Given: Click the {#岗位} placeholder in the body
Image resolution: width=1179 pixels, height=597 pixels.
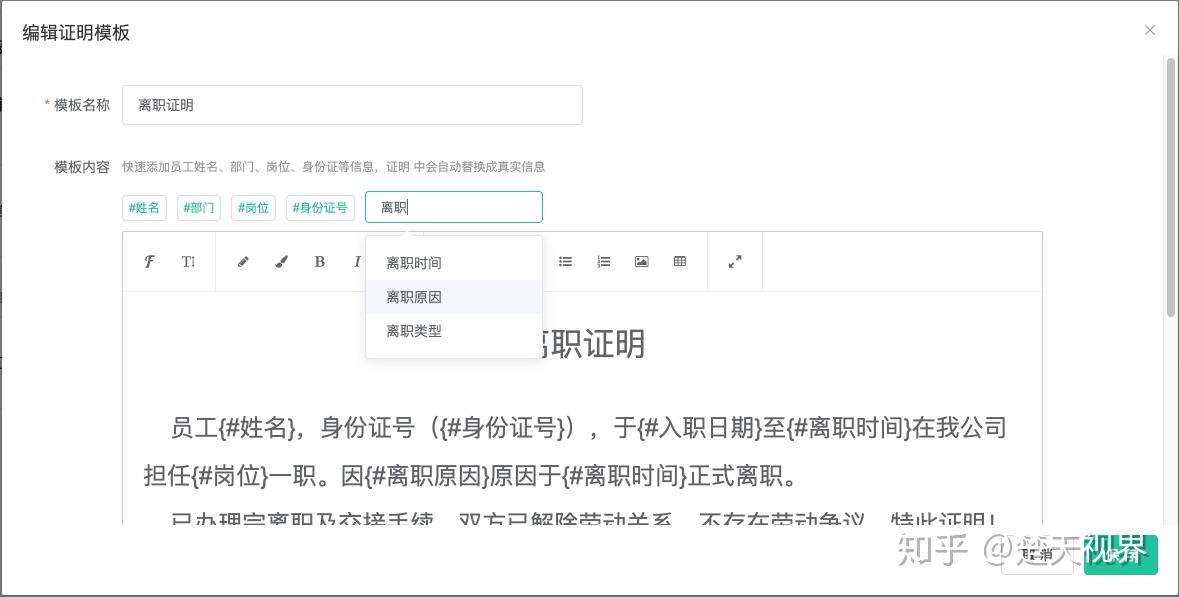Looking at the screenshot, I should 229,476.
